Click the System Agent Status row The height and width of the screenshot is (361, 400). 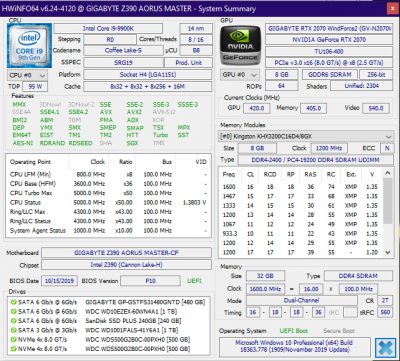click(108, 230)
